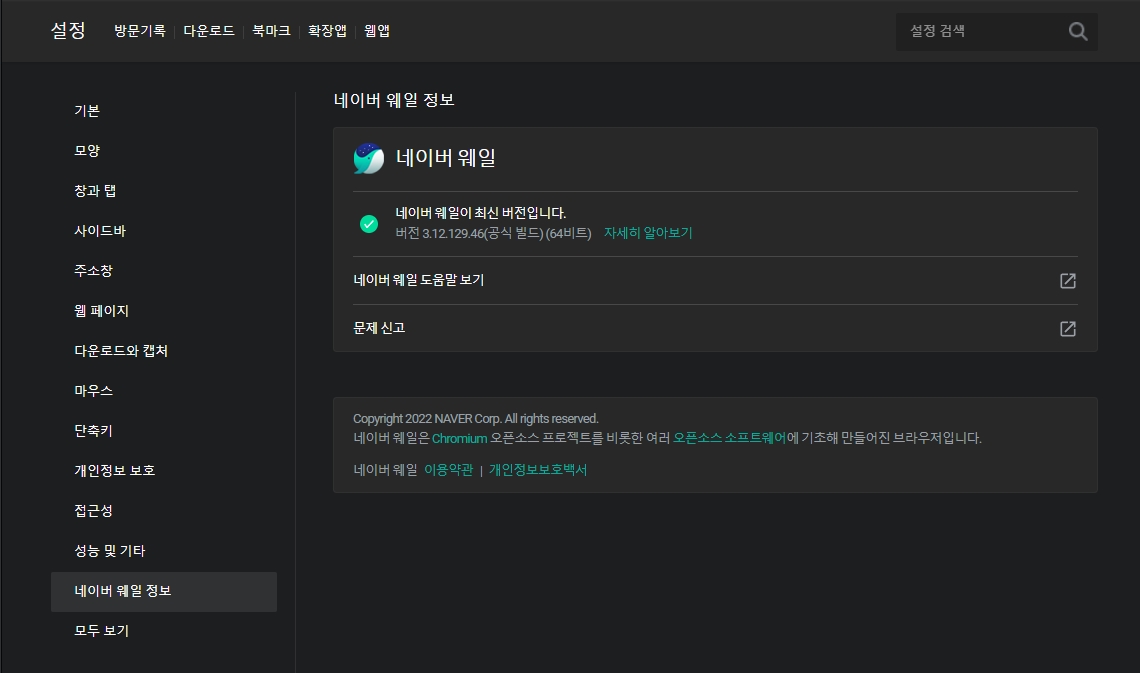Click the Naver Whale logo icon
Screen dimensions: 1140x673
[369, 158]
